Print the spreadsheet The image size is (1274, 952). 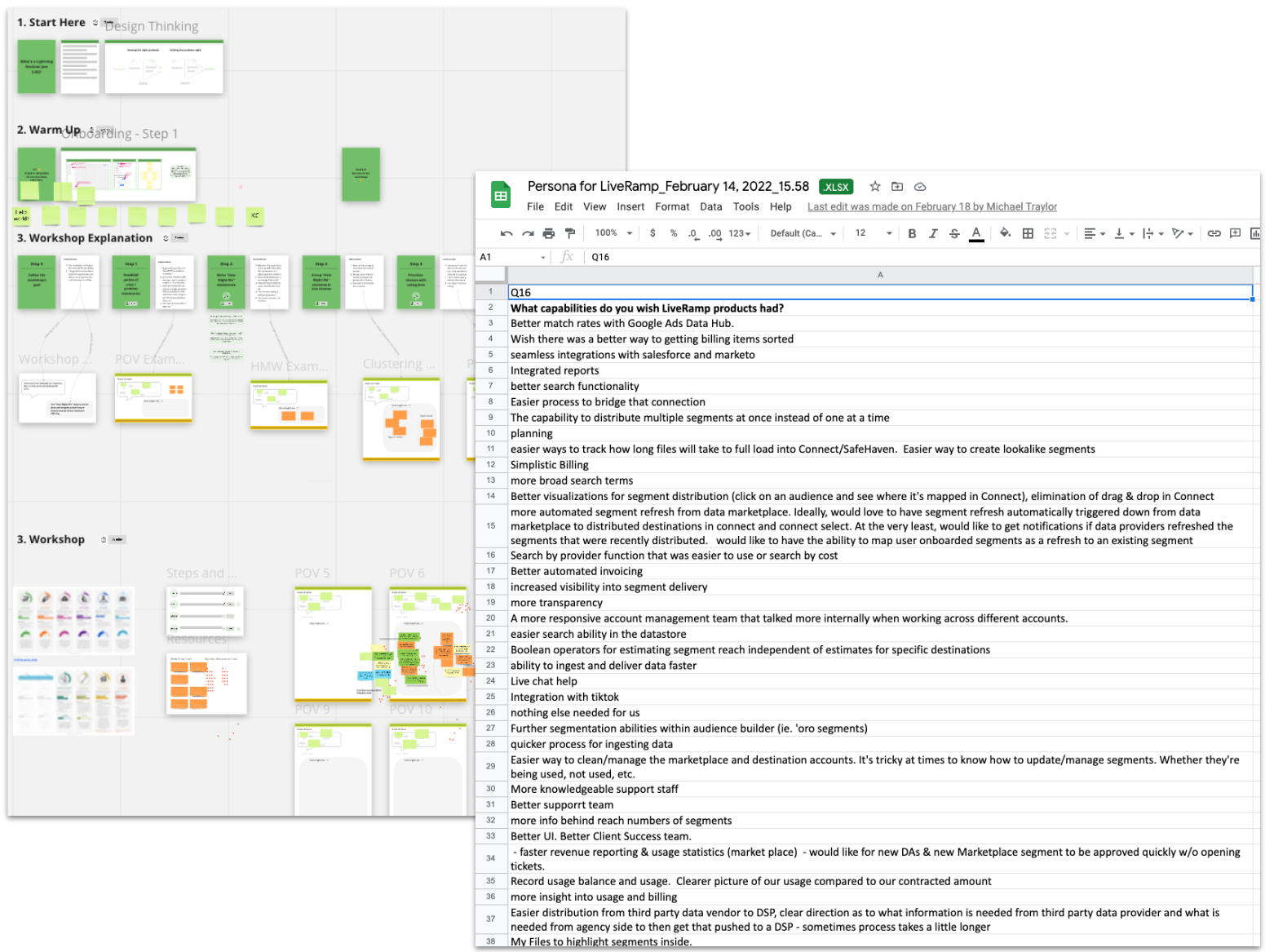coord(549,233)
